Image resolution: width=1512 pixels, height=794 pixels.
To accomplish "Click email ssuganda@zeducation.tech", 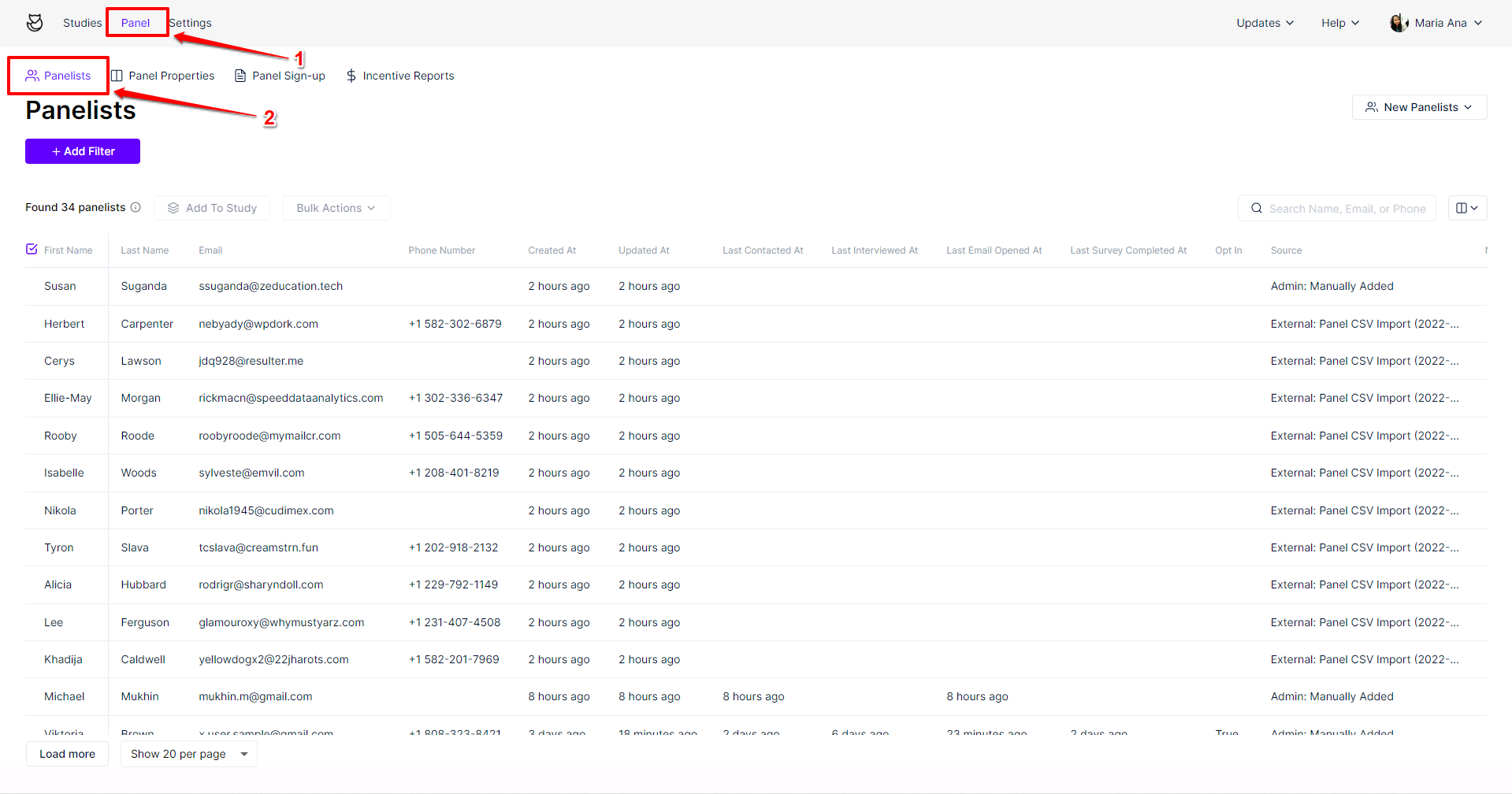I will 271,286.
